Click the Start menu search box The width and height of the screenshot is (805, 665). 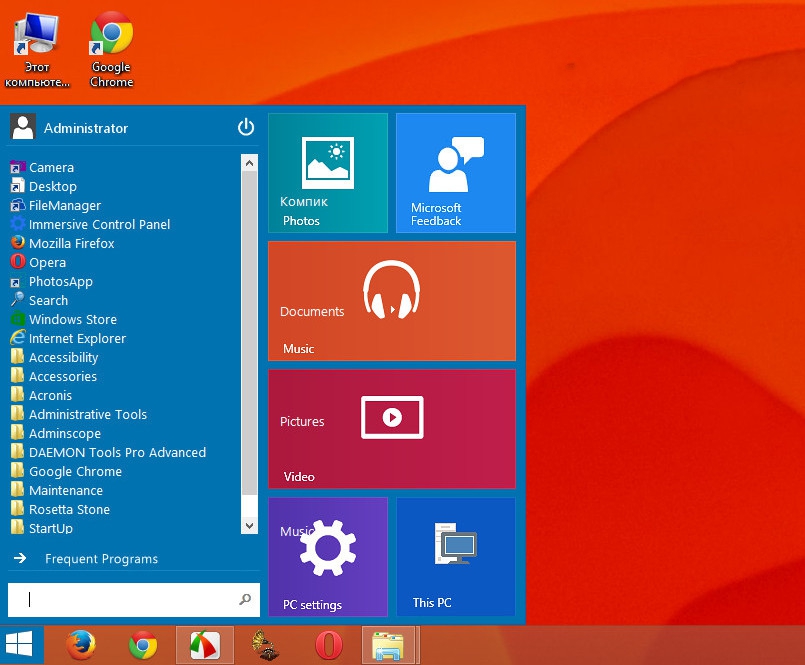pyautogui.click(x=133, y=599)
